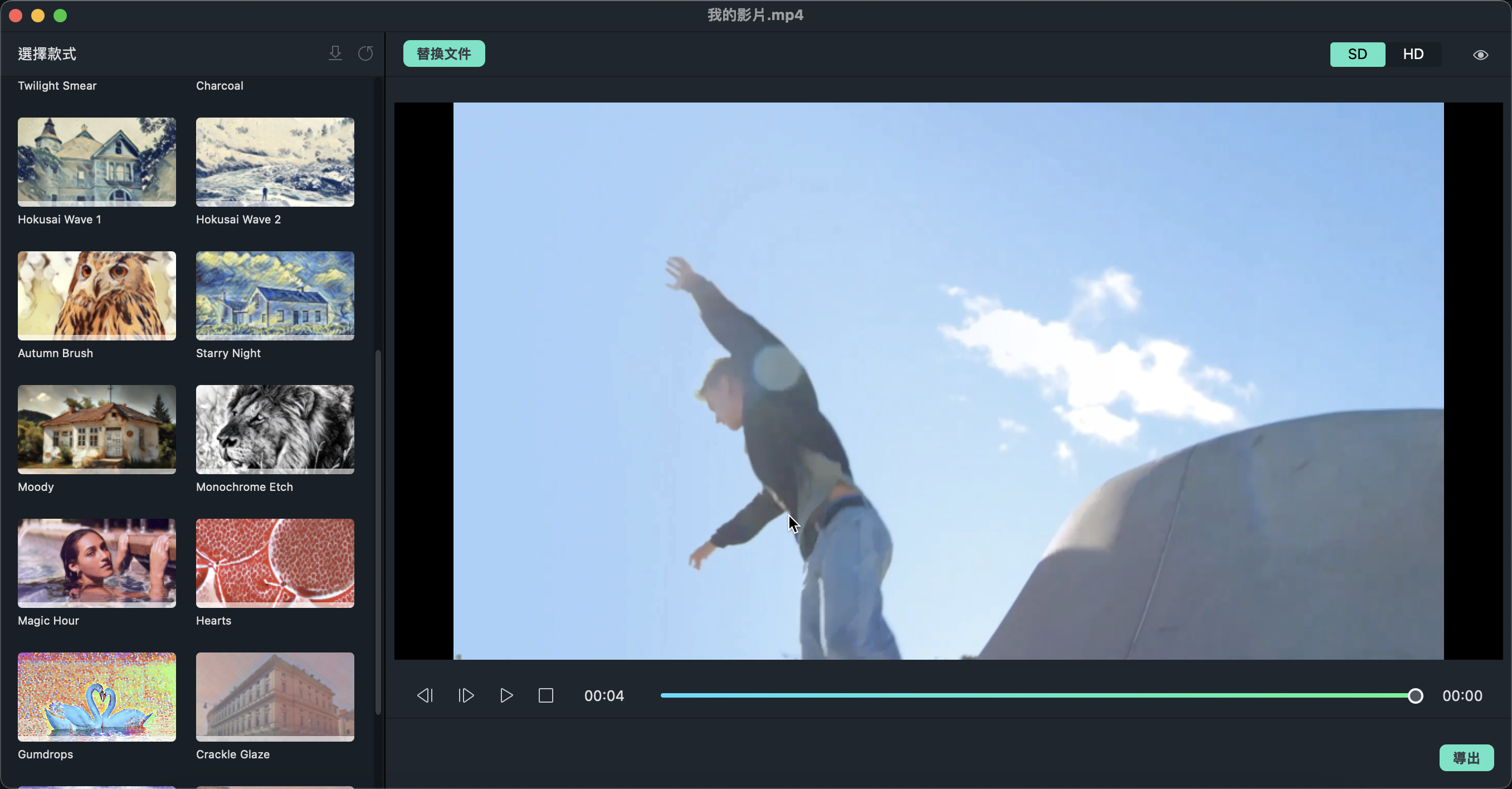The height and width of the screenshot is (789, 1512).
Task: Click the 00:04 current time display
Action: click(x=604, y=695)
